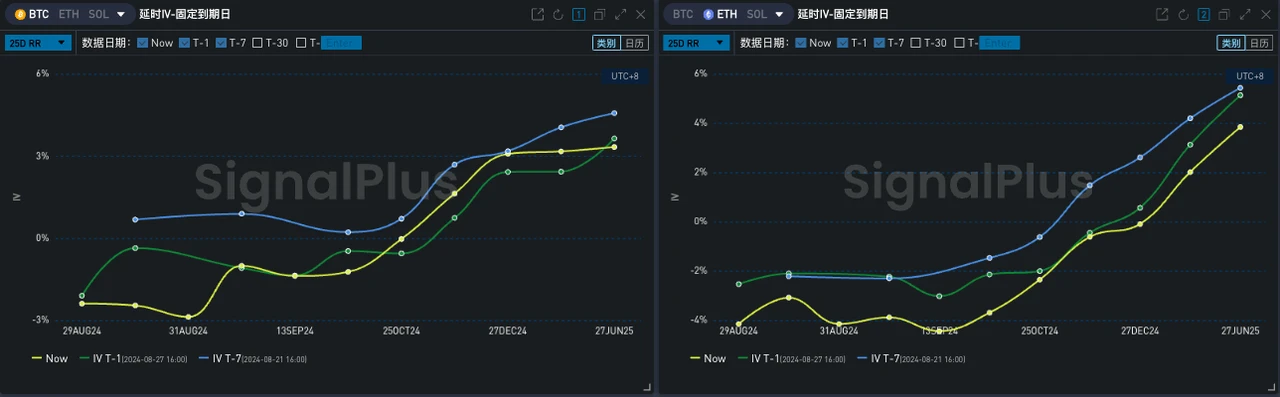This screenshot has height=397, width=1280.
Task: Open BTC panel export/share icon
Action: pyautogui.click(x=538, y=14)
